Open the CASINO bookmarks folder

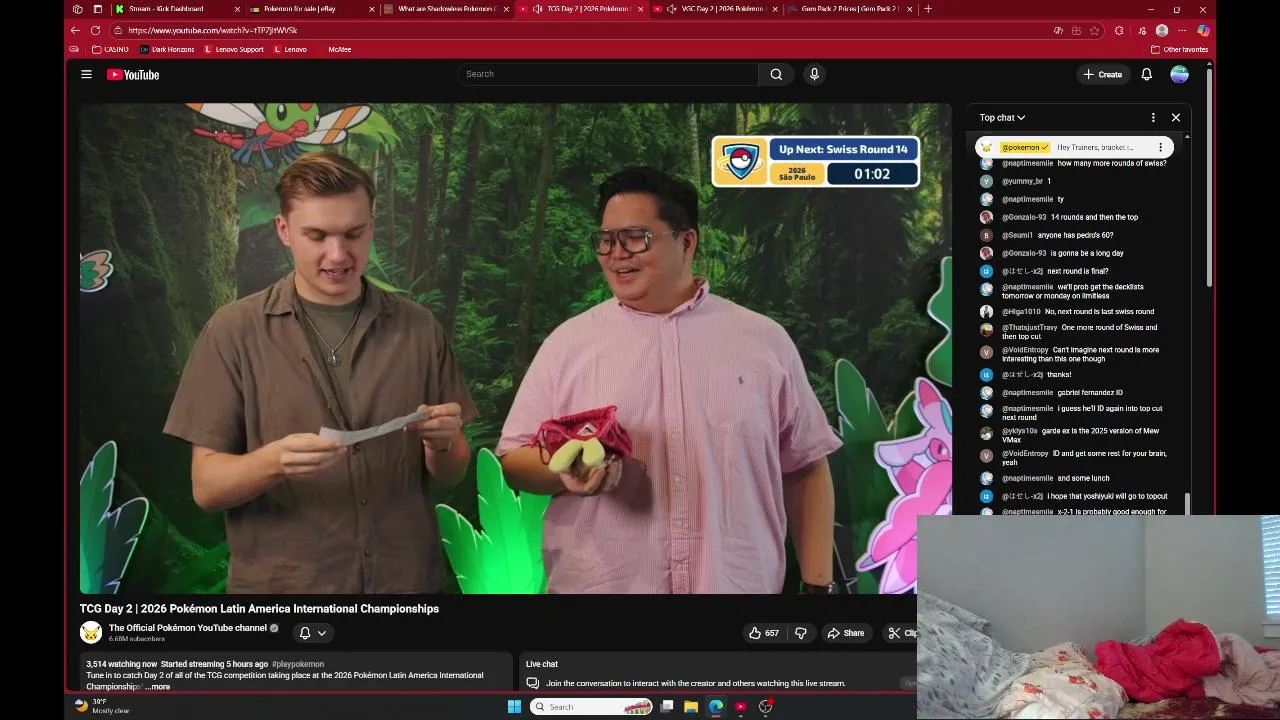tap(110, 49)
